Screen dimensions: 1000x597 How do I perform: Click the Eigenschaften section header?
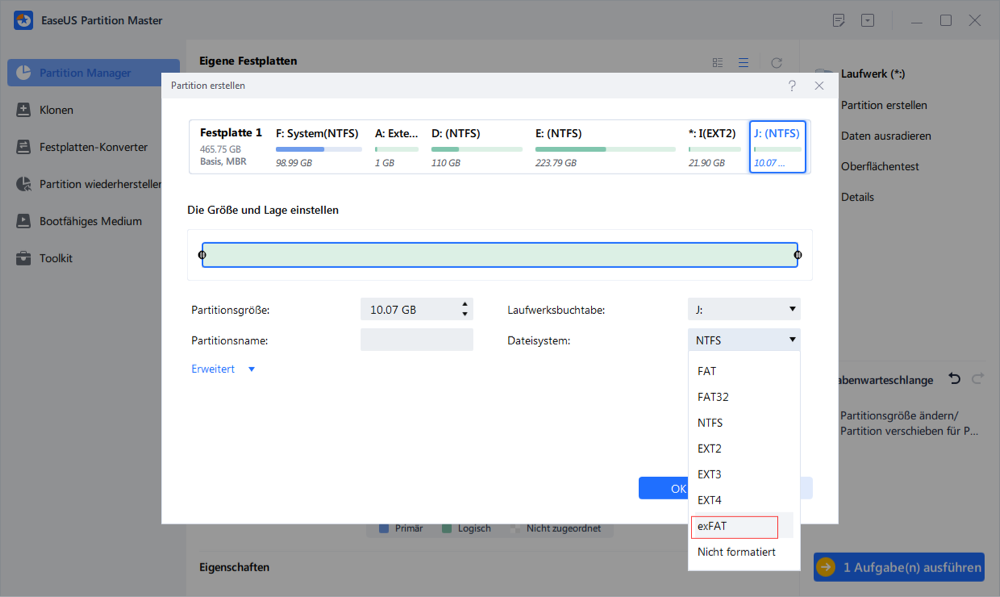point(234,567)
